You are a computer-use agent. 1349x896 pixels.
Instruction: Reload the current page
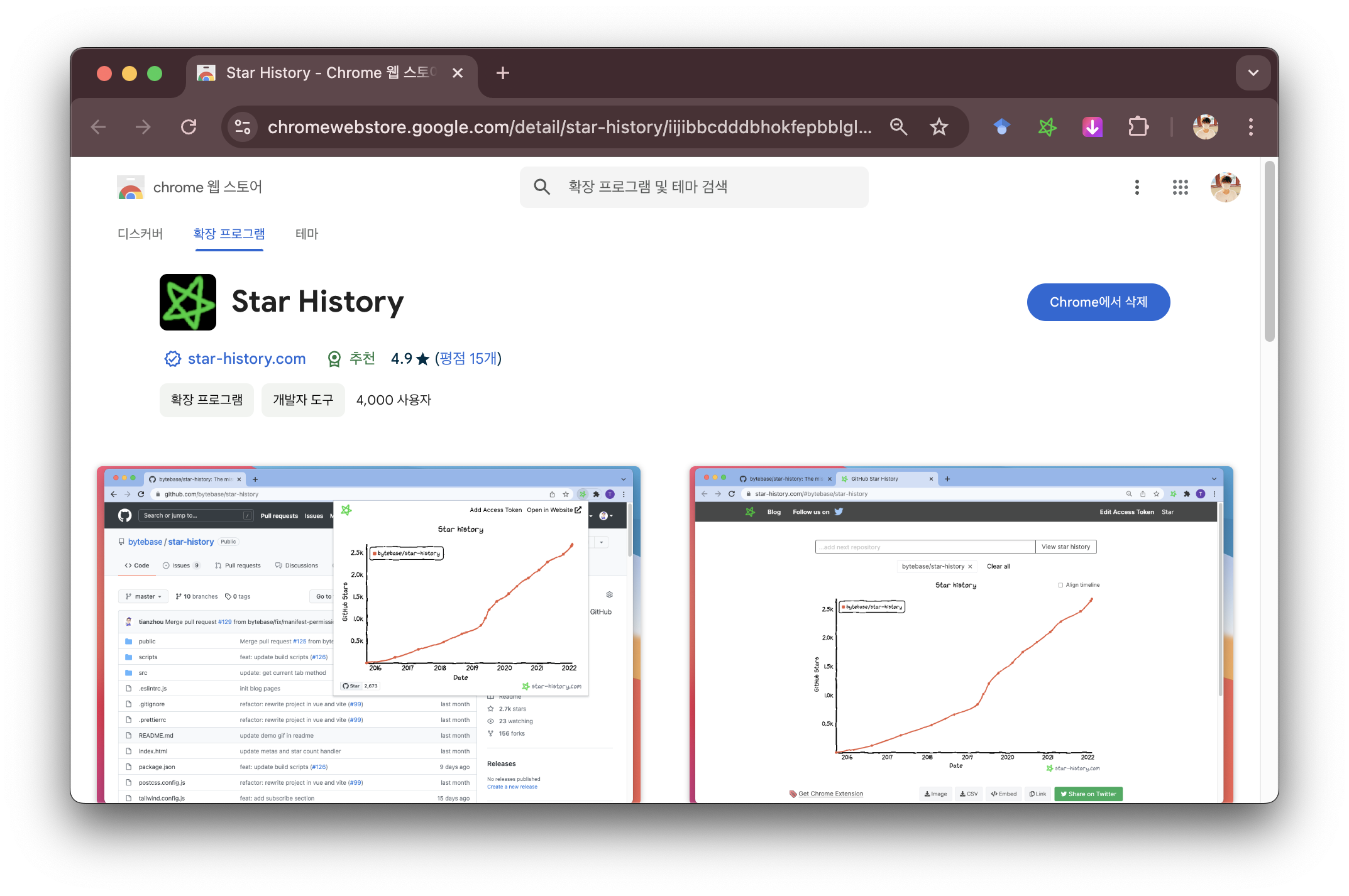coord(189,128)
